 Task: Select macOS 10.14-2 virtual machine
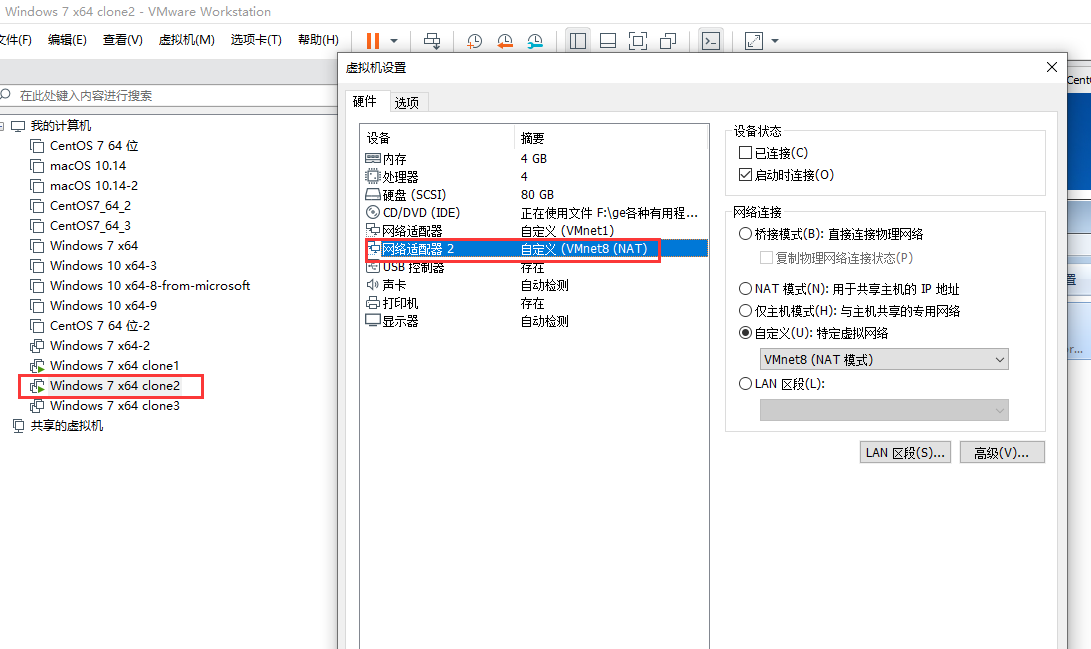93,186
